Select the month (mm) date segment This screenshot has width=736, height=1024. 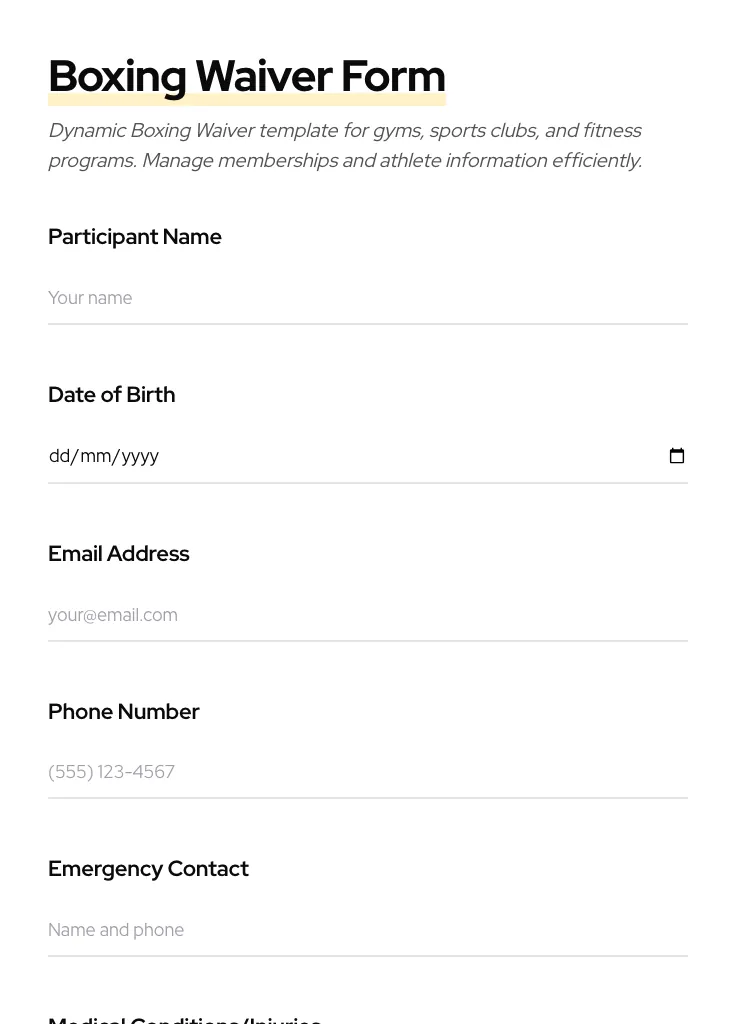pos(95,456)
